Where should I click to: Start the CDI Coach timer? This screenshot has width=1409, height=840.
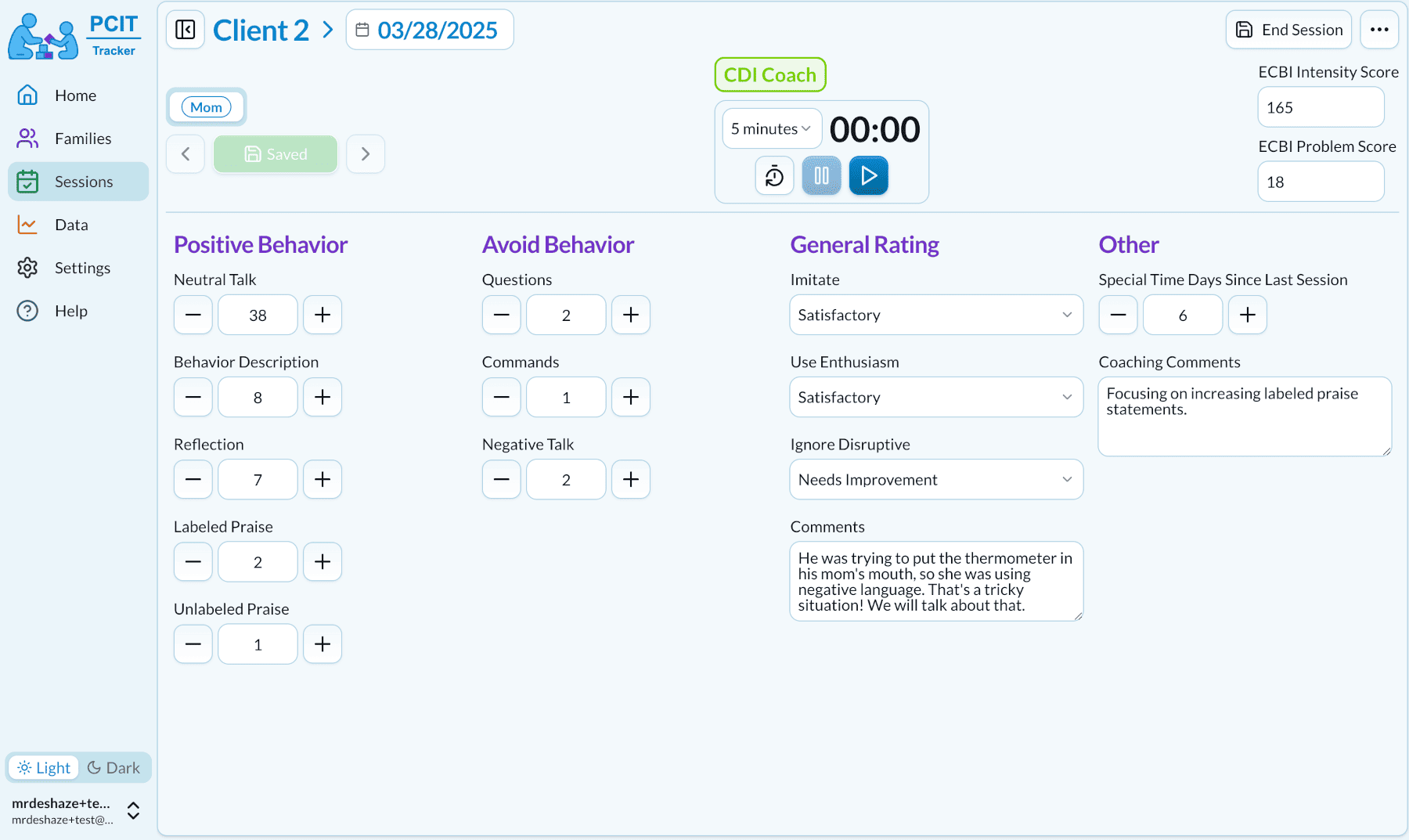point(868,176)
